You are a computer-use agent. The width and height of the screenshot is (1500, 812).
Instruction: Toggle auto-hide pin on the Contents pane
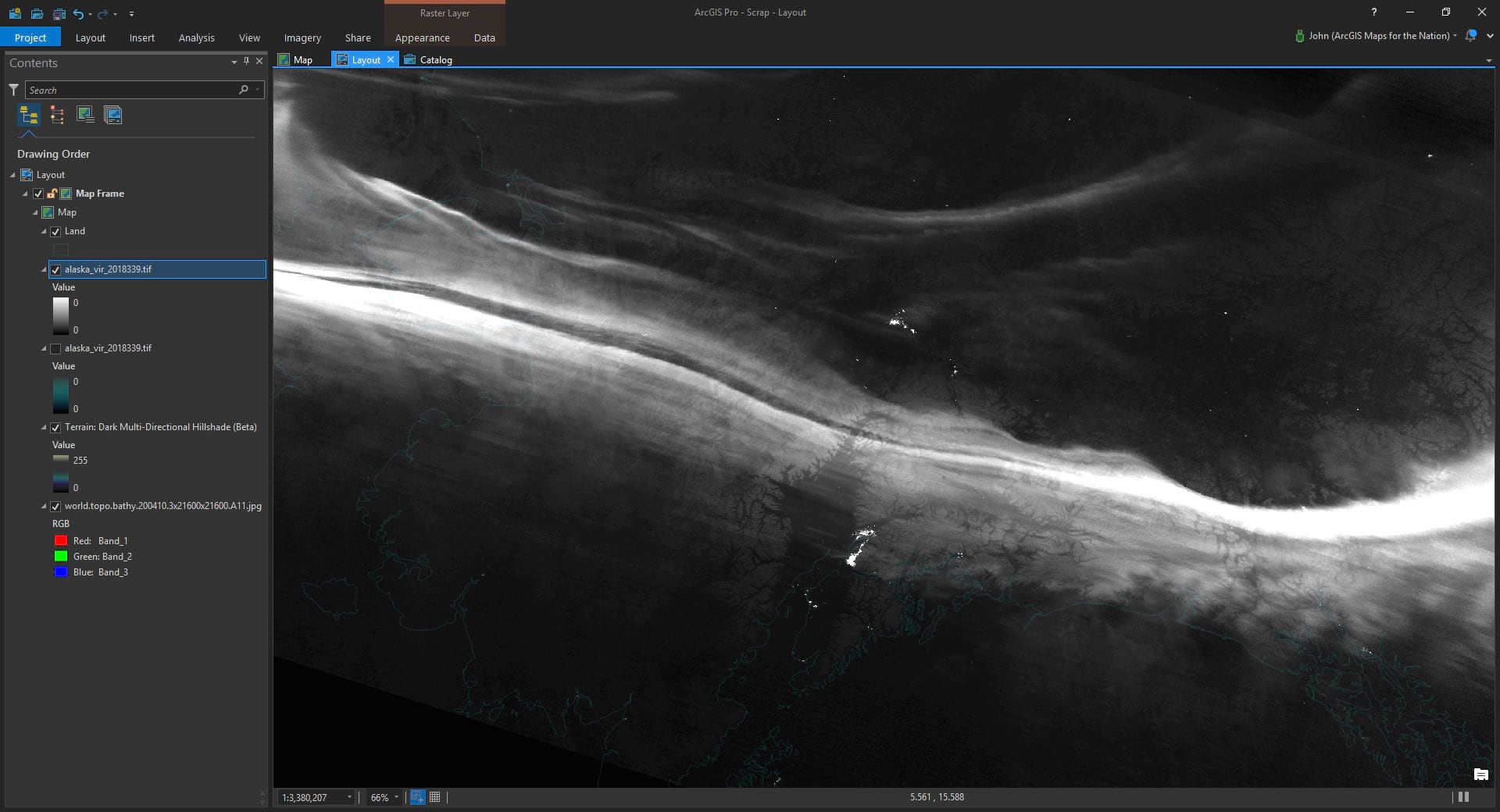click(247, 61)
